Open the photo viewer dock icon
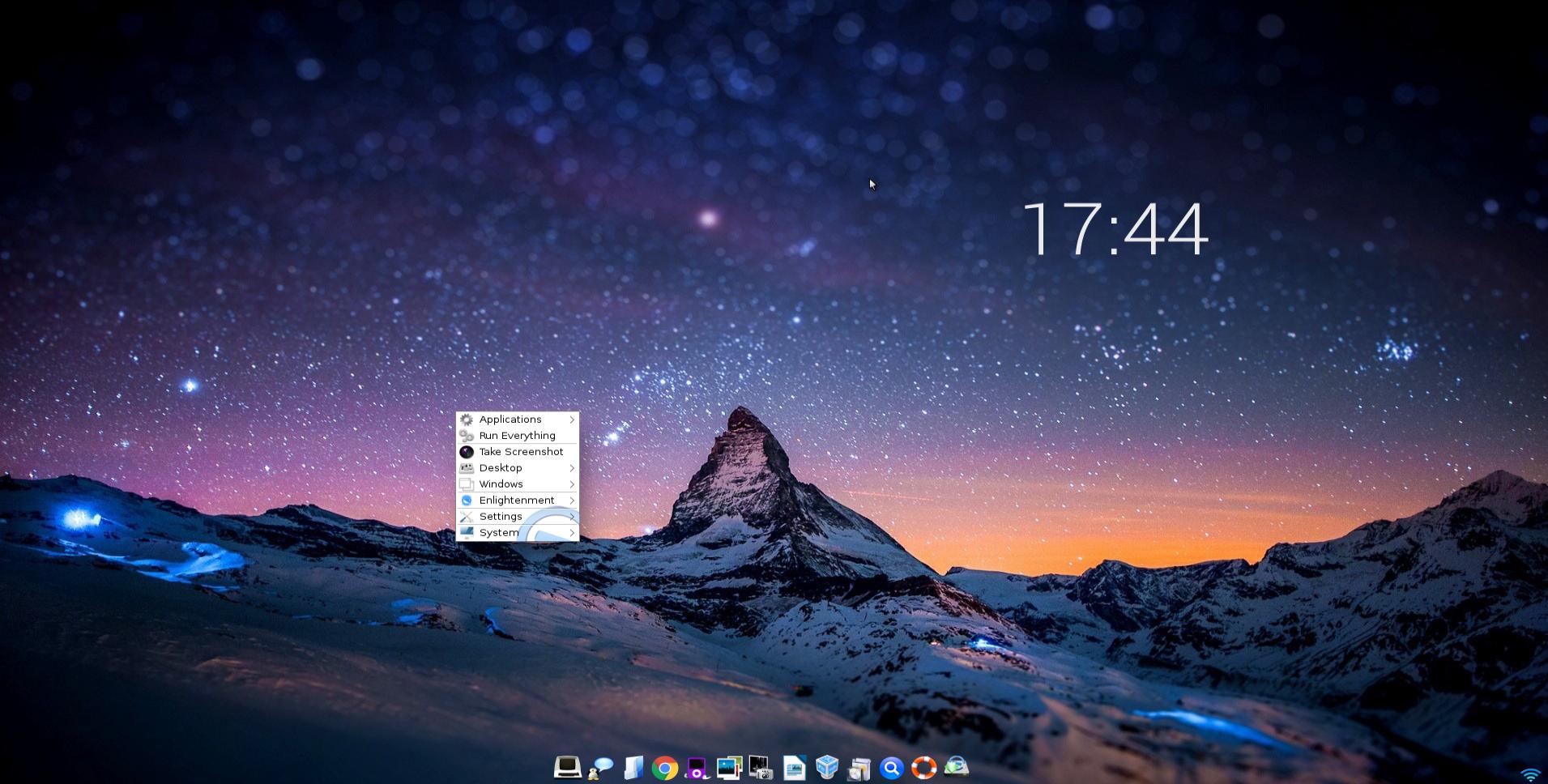 click(x=729, y=767)
